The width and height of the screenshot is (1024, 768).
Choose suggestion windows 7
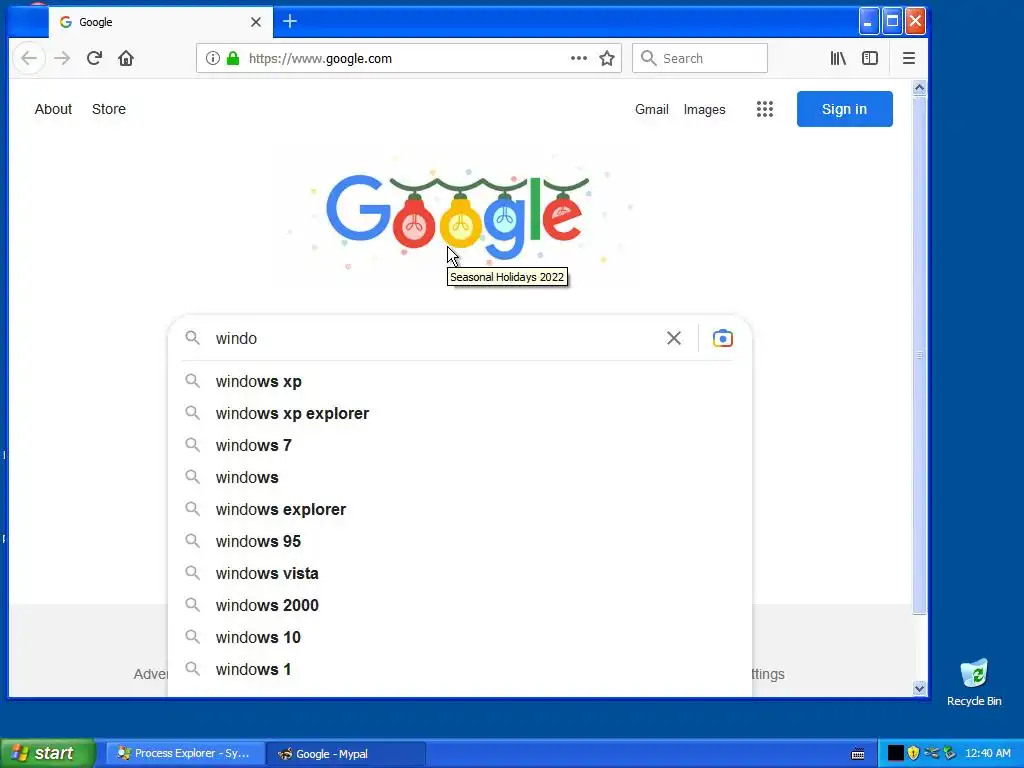pos(459,445)
